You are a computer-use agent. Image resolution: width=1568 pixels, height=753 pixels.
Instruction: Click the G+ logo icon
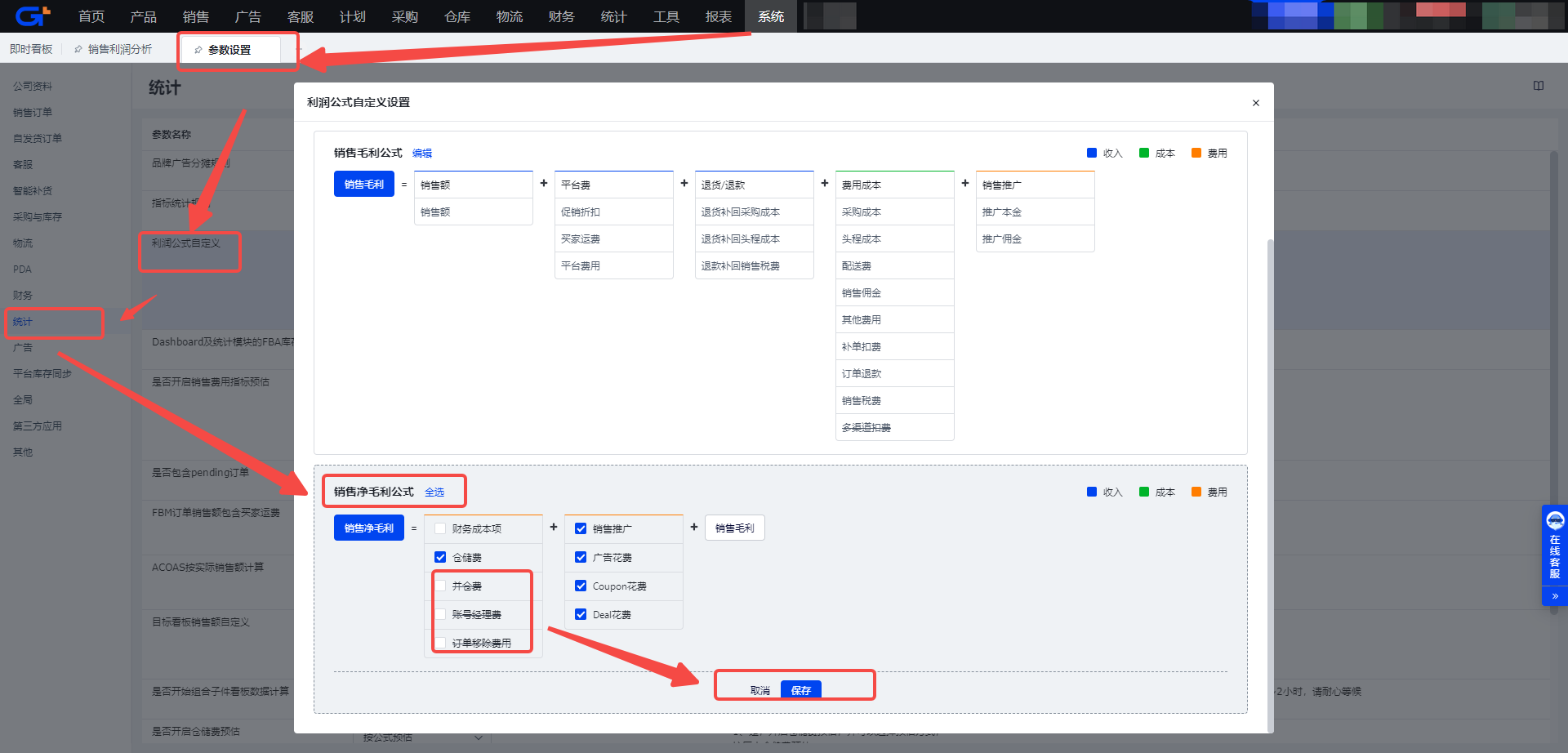pos(33,16)
